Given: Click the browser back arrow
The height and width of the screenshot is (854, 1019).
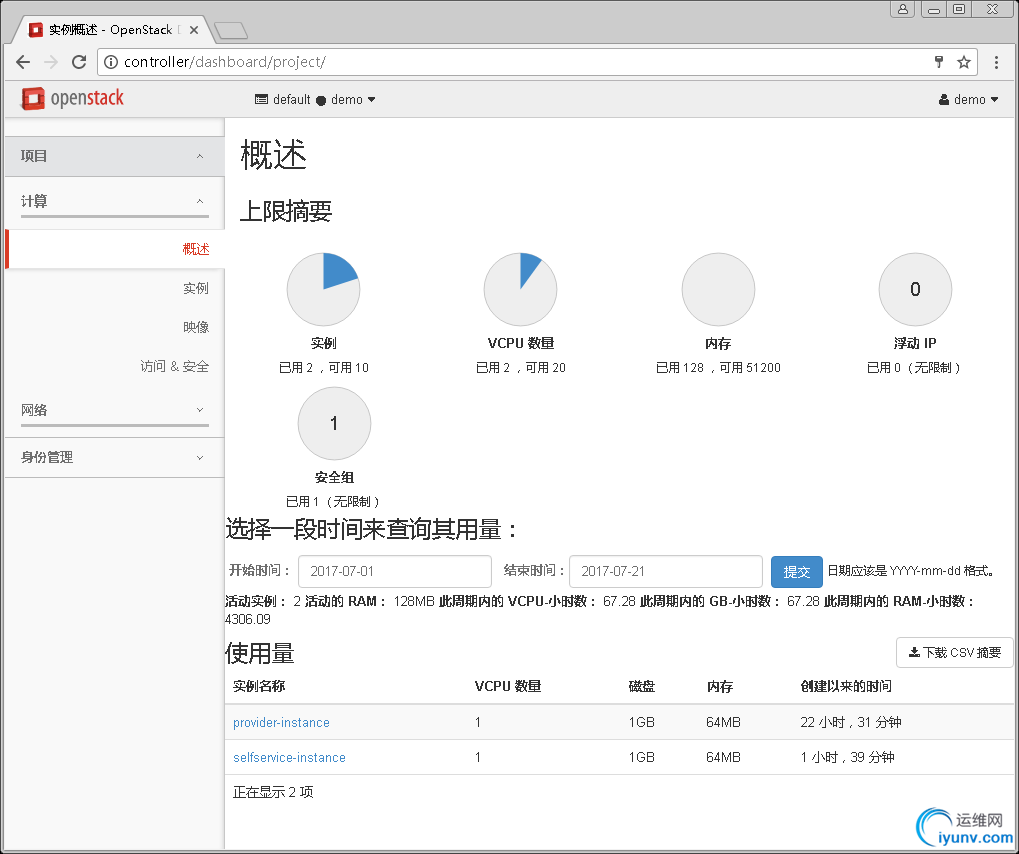Looking at the screenshot, I should pyautogui.click(x=23, y=62).
